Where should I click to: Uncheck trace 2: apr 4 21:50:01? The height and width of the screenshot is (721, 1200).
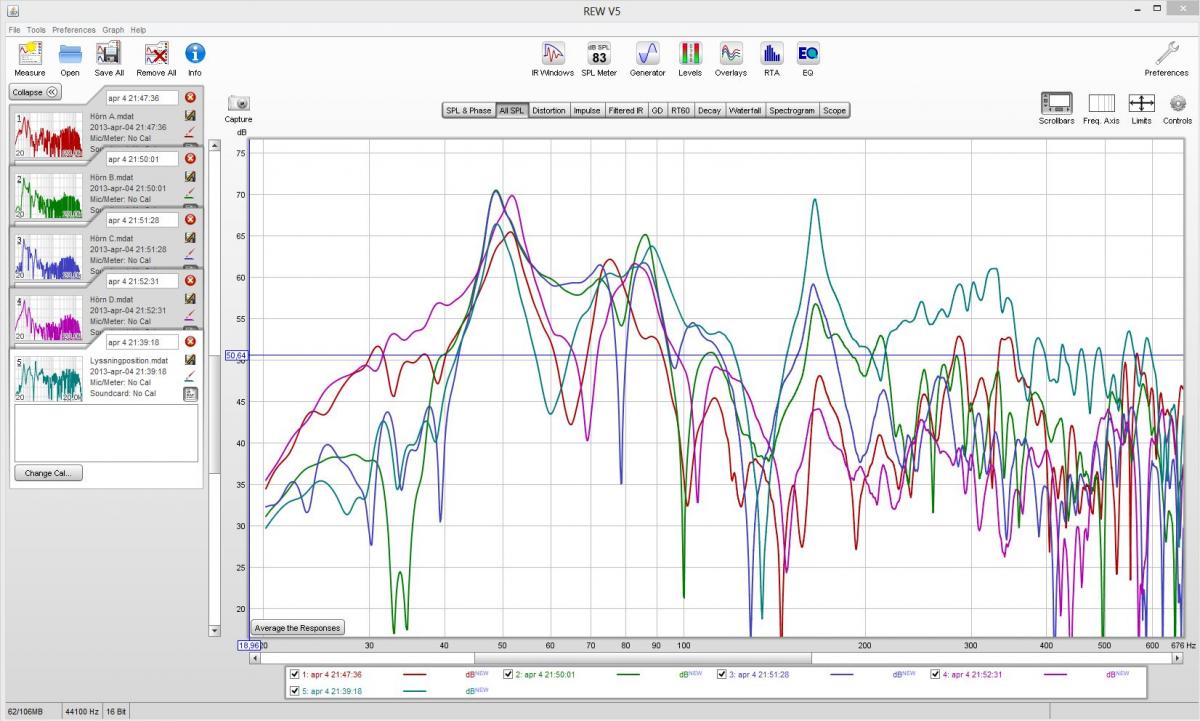point(509,674)
